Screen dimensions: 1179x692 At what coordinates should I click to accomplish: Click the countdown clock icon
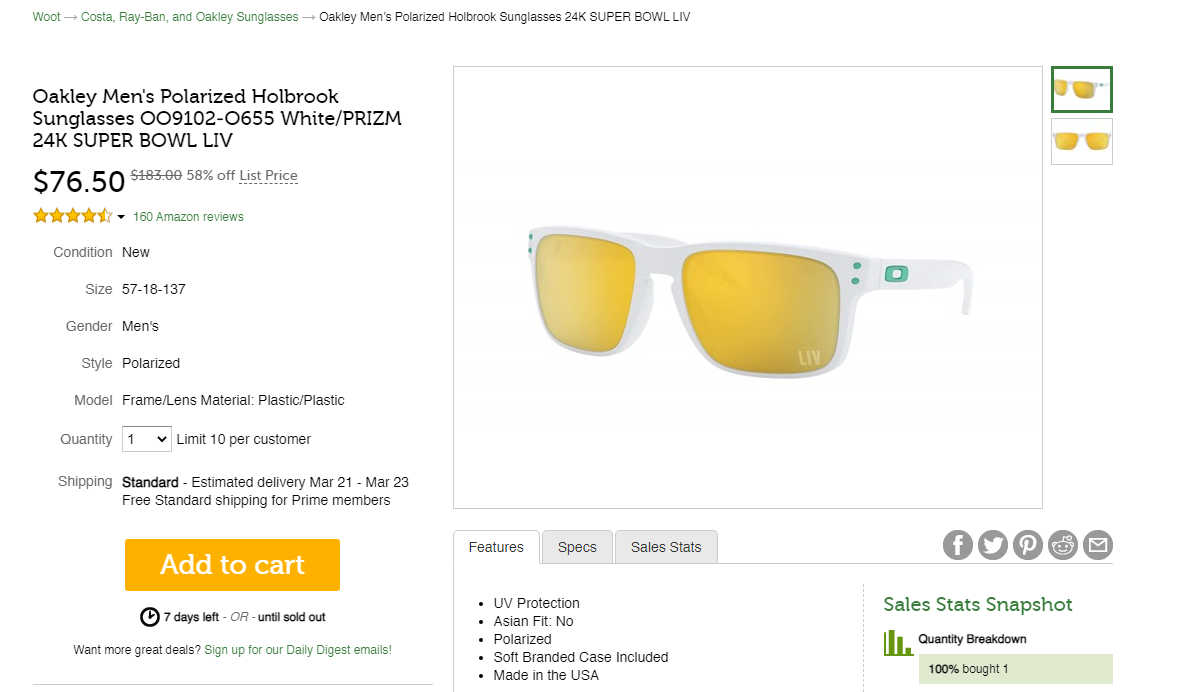point(150,616)
